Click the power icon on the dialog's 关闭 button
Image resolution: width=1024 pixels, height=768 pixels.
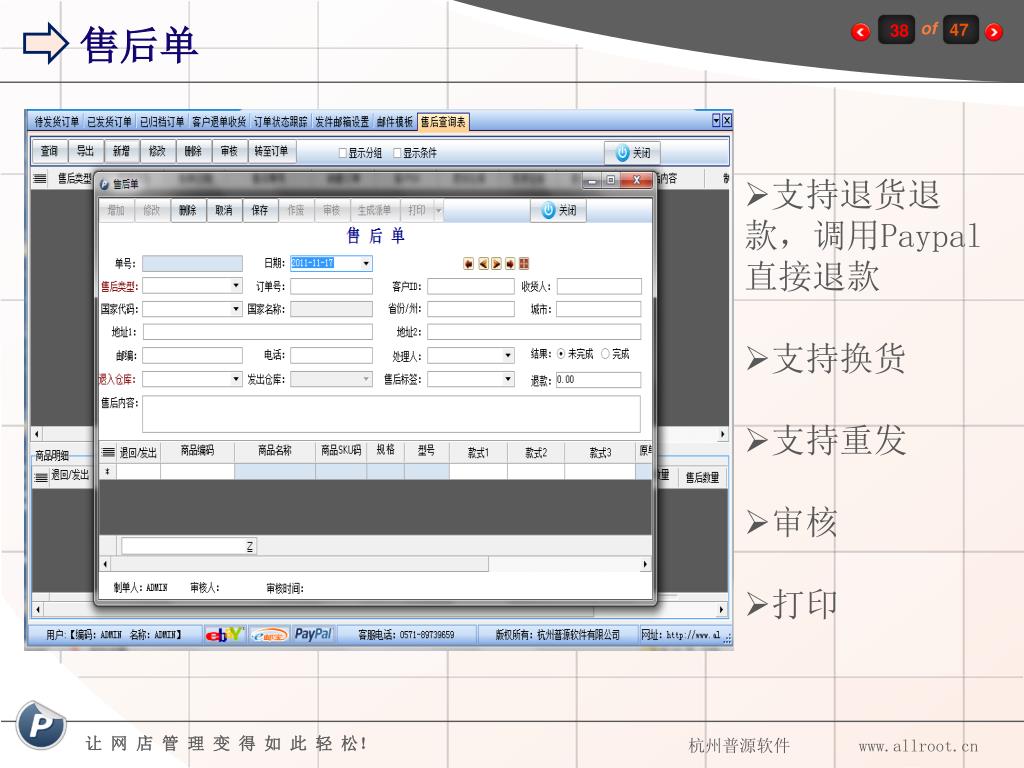[x=548, y=210]
